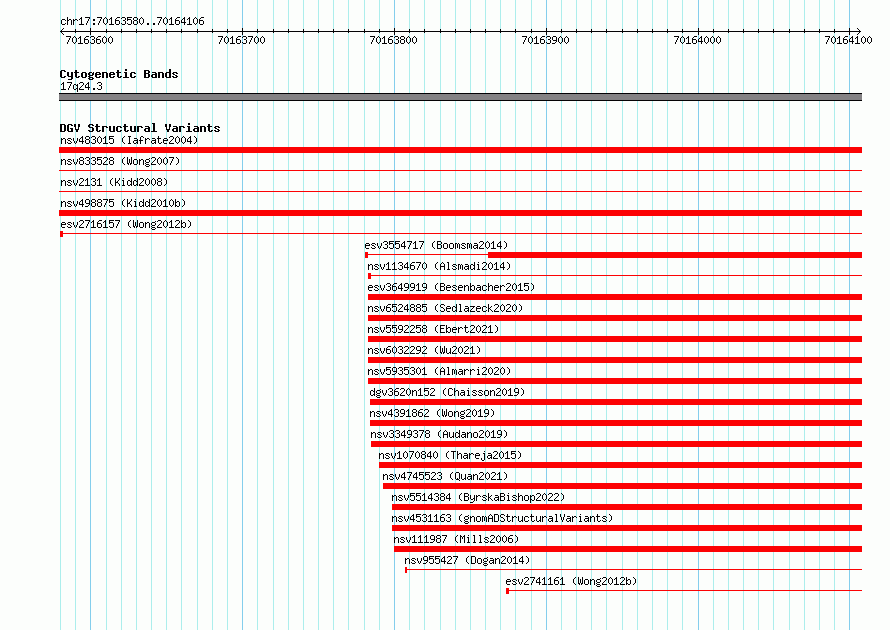Image resolution: width=890 pixels, height=630 pixels.
Task: Click the DGV Structural Variants track title
Action: (140, 128)
